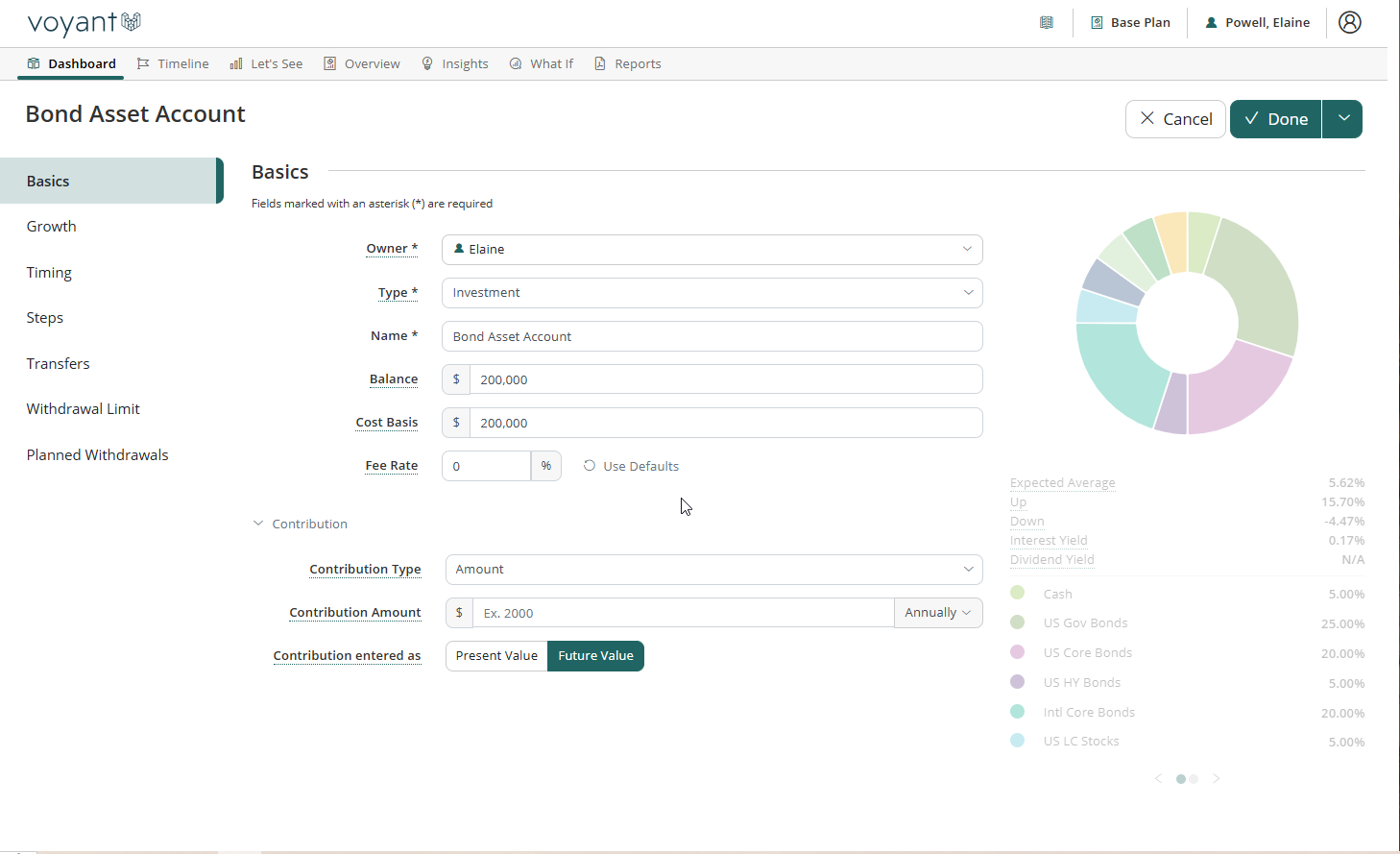Open the Annually frequency dropdown
The width and height of the screenshot is (1400, 854).
click(x=937, y=613)
